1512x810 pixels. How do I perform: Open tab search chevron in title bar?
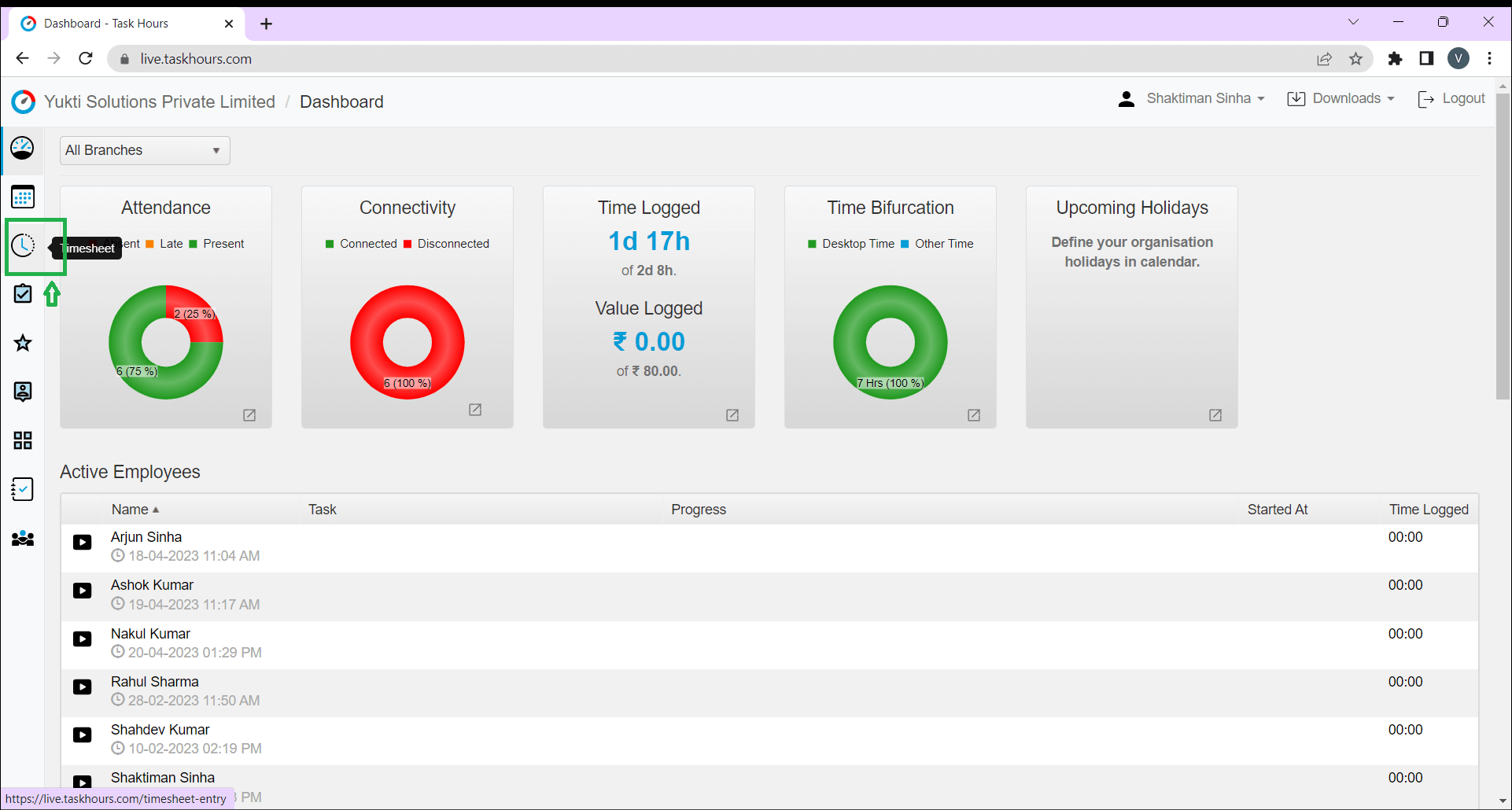click(1353, 22)
